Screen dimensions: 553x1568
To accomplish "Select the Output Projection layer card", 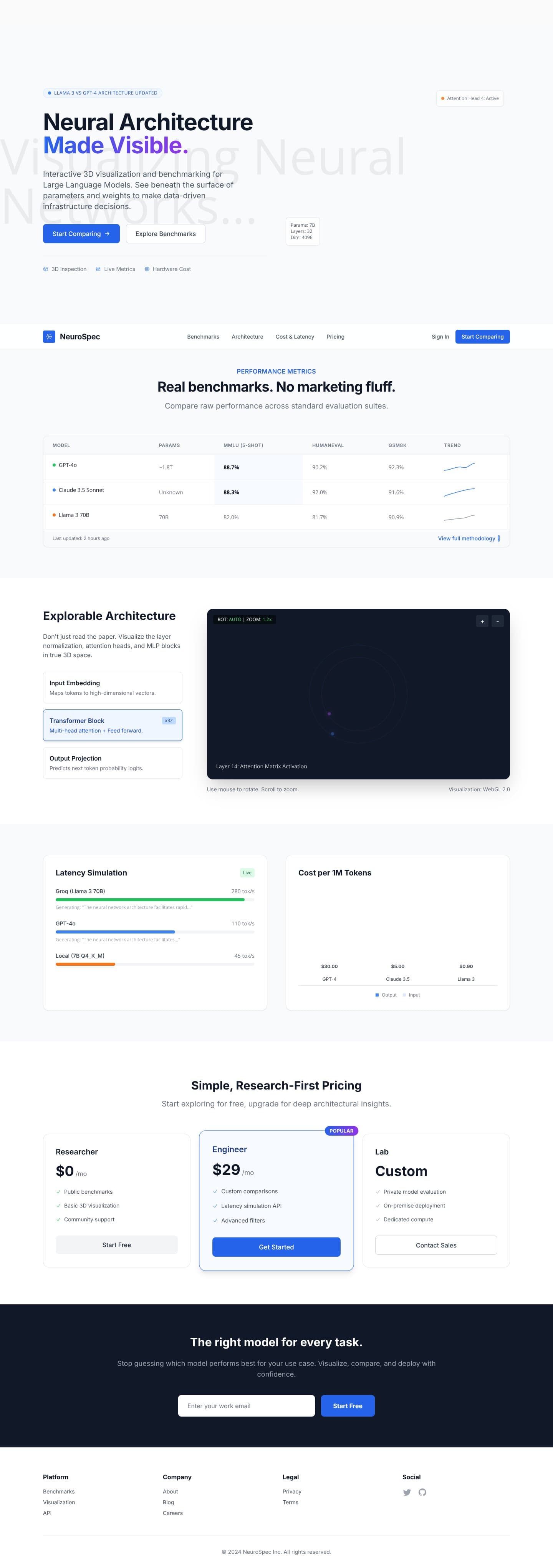I will (113, 763).
